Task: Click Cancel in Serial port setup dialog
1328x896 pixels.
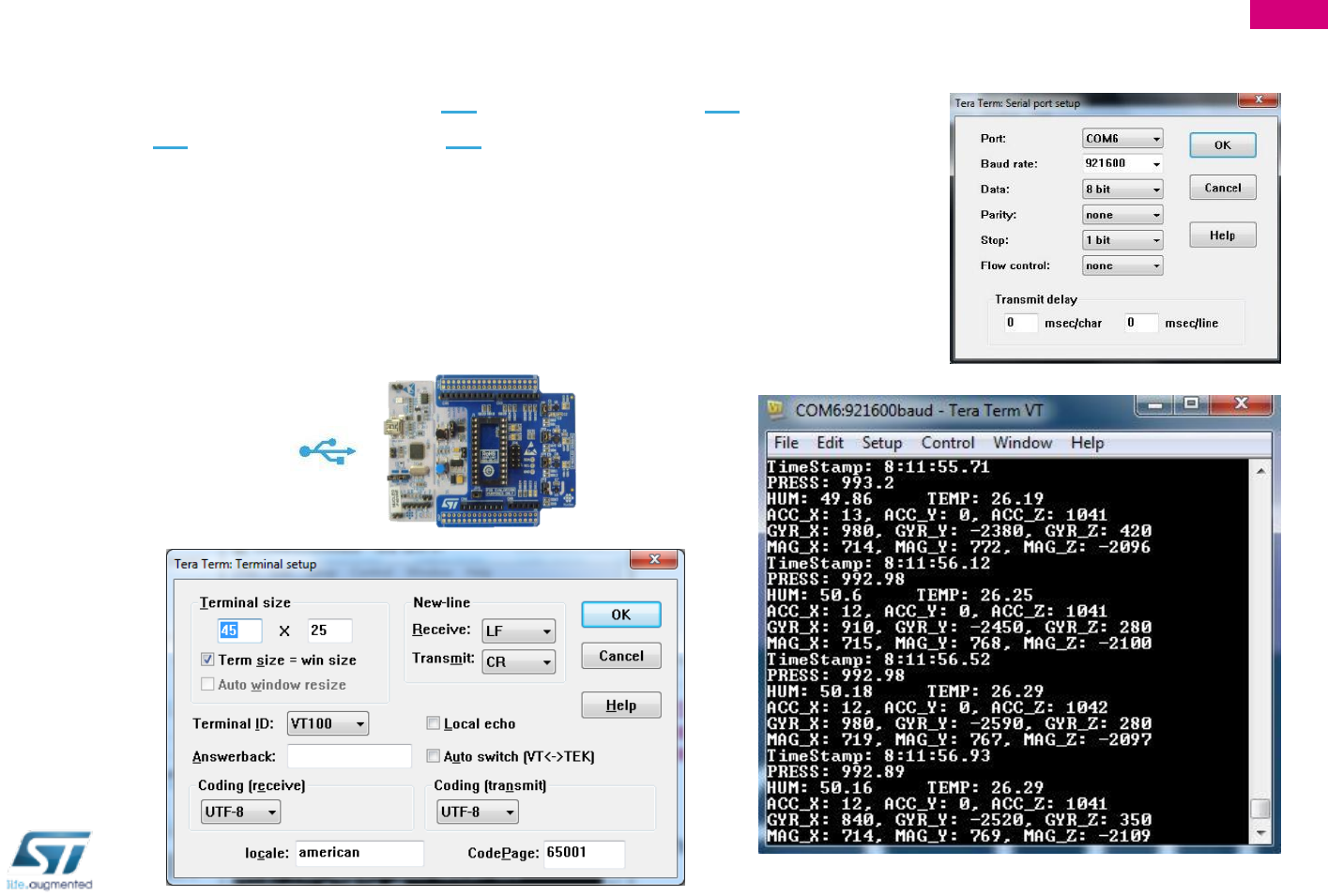Action: point(1223,188)
